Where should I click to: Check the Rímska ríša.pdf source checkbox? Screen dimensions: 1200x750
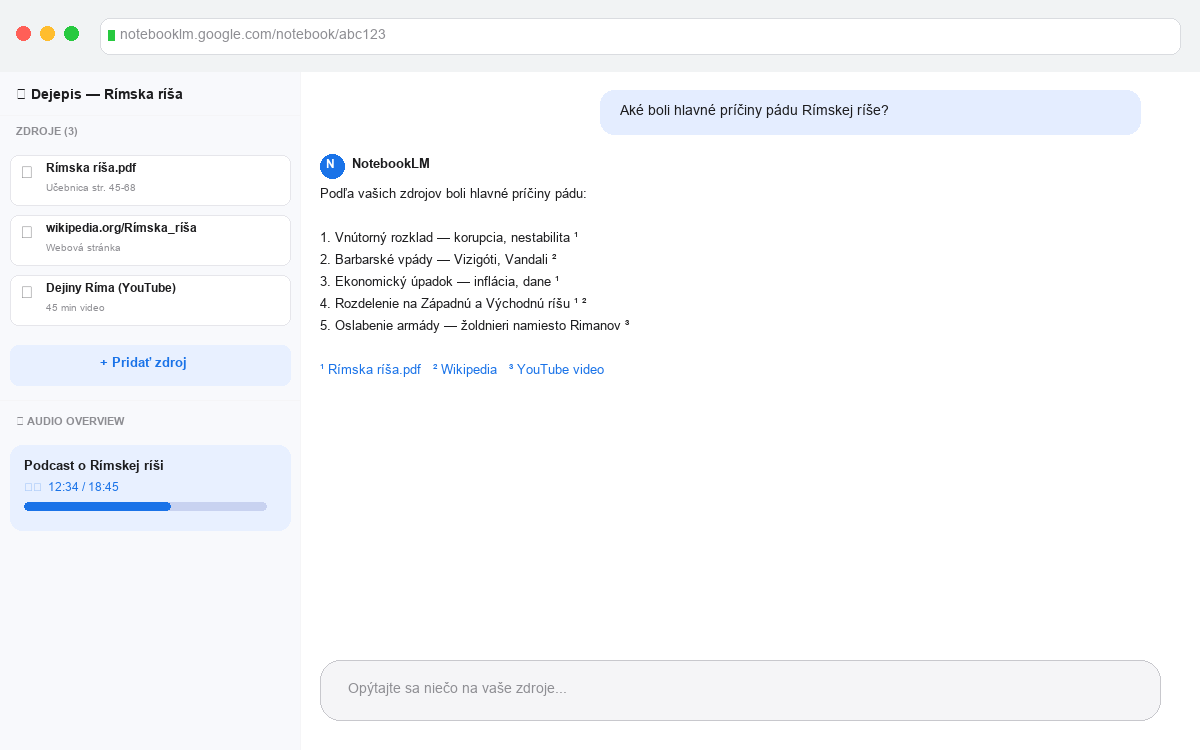click(26, 171)
